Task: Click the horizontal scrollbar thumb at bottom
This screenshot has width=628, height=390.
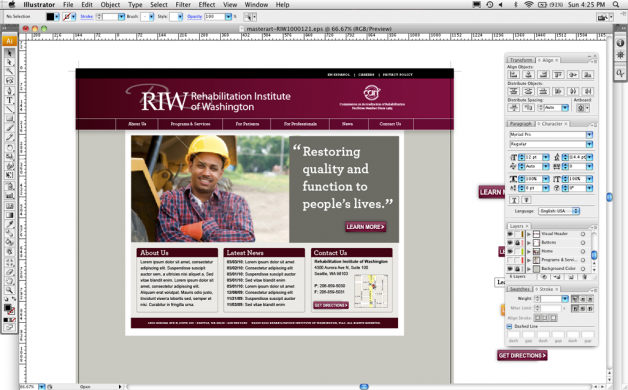Action: [x=364, y=386]
